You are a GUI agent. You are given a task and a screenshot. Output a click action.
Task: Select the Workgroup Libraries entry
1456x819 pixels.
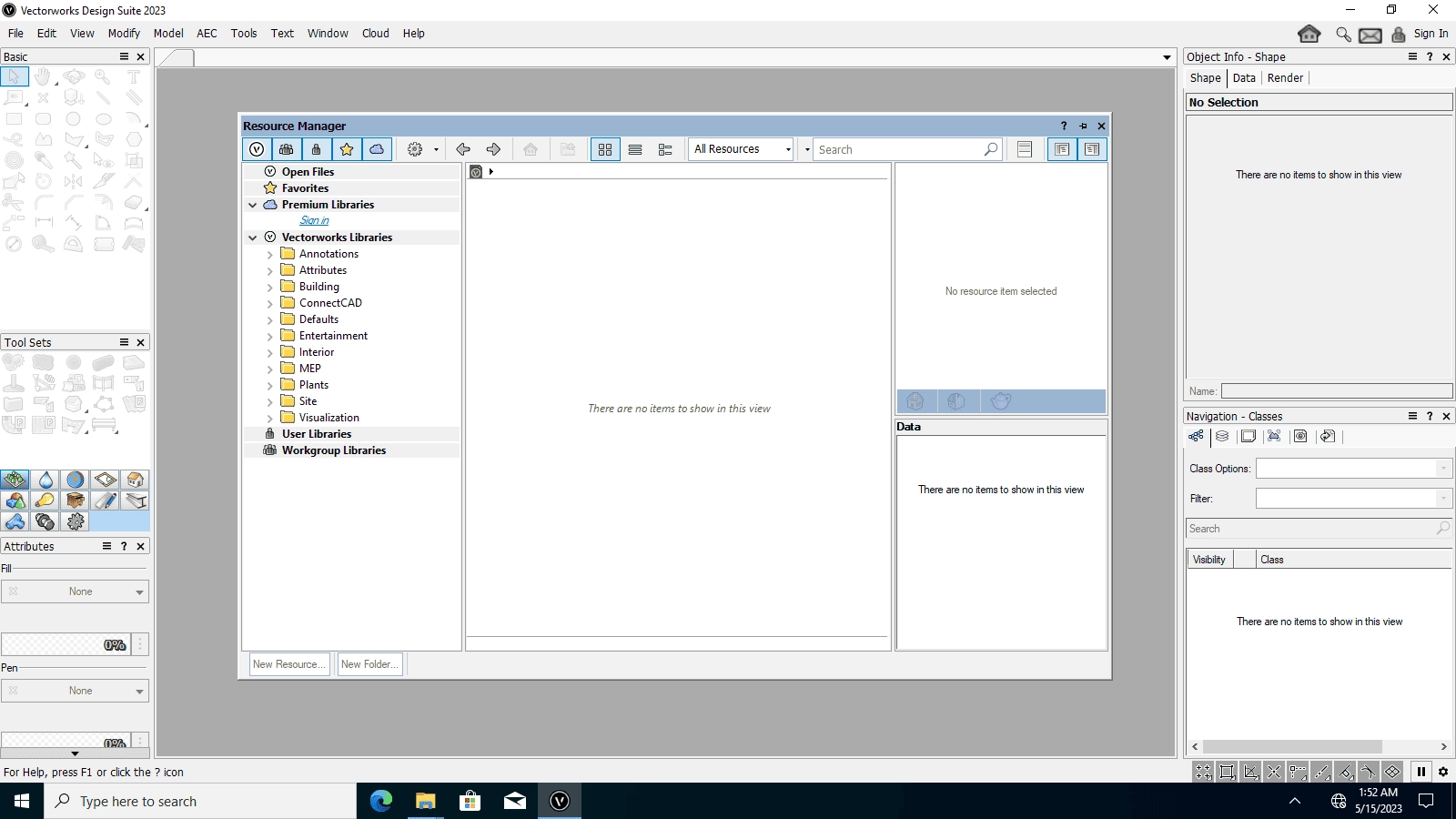pyautogui.click(x=333, y=450)
